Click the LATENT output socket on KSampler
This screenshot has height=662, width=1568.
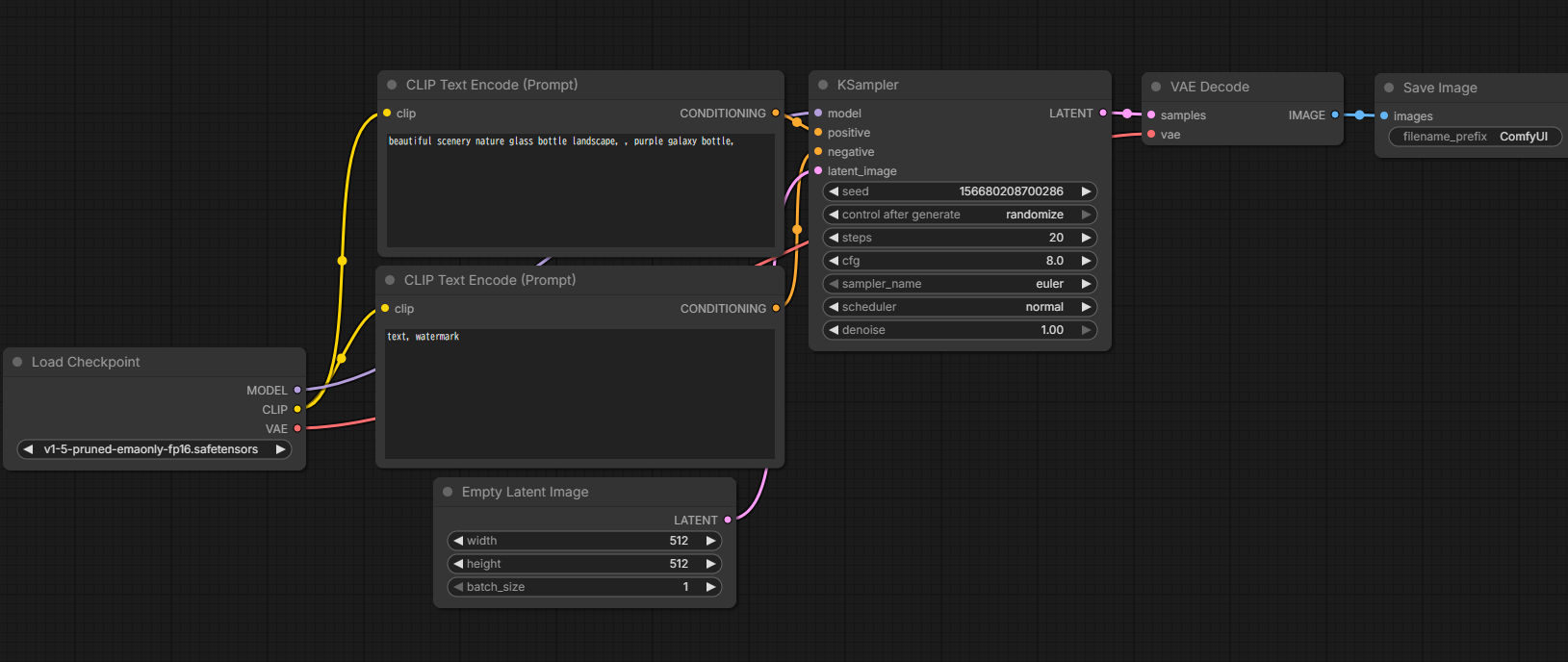tap(1103, 114)
